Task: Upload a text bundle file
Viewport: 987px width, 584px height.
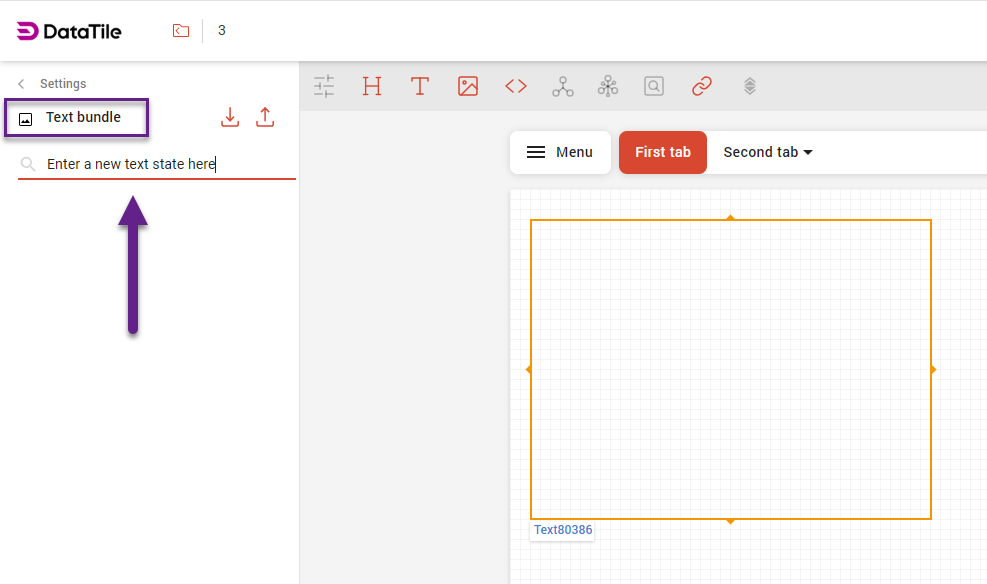Action: tap(265, 117)
